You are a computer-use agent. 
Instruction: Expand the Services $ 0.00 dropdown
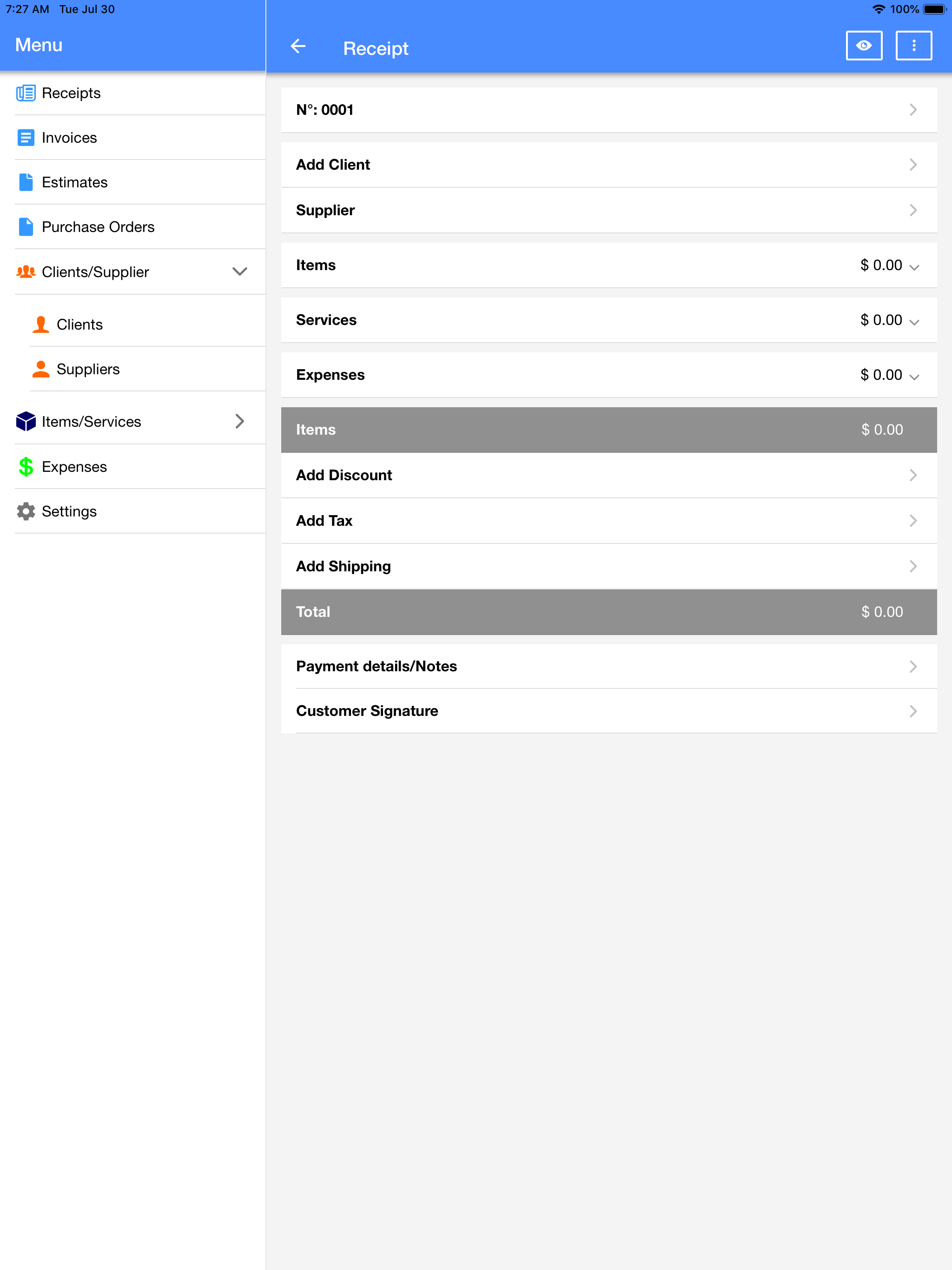tap(913, 321)
